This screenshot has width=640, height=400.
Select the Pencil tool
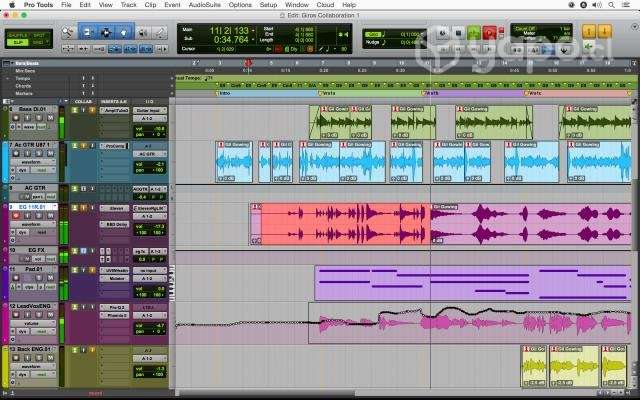tap(160, 32)
